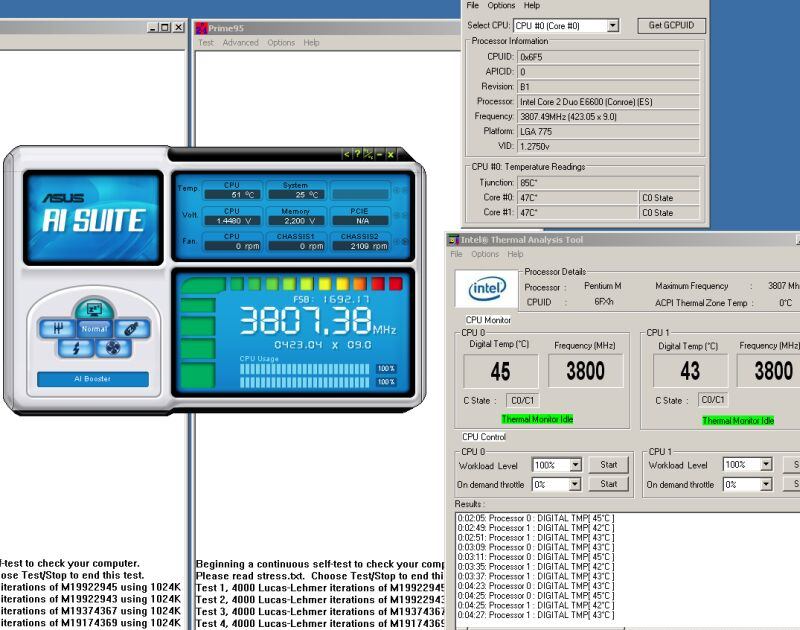Viewport: 800px width, 630px height.
Task: Click the Tjunction field 85C
Action: coord(608,183)
